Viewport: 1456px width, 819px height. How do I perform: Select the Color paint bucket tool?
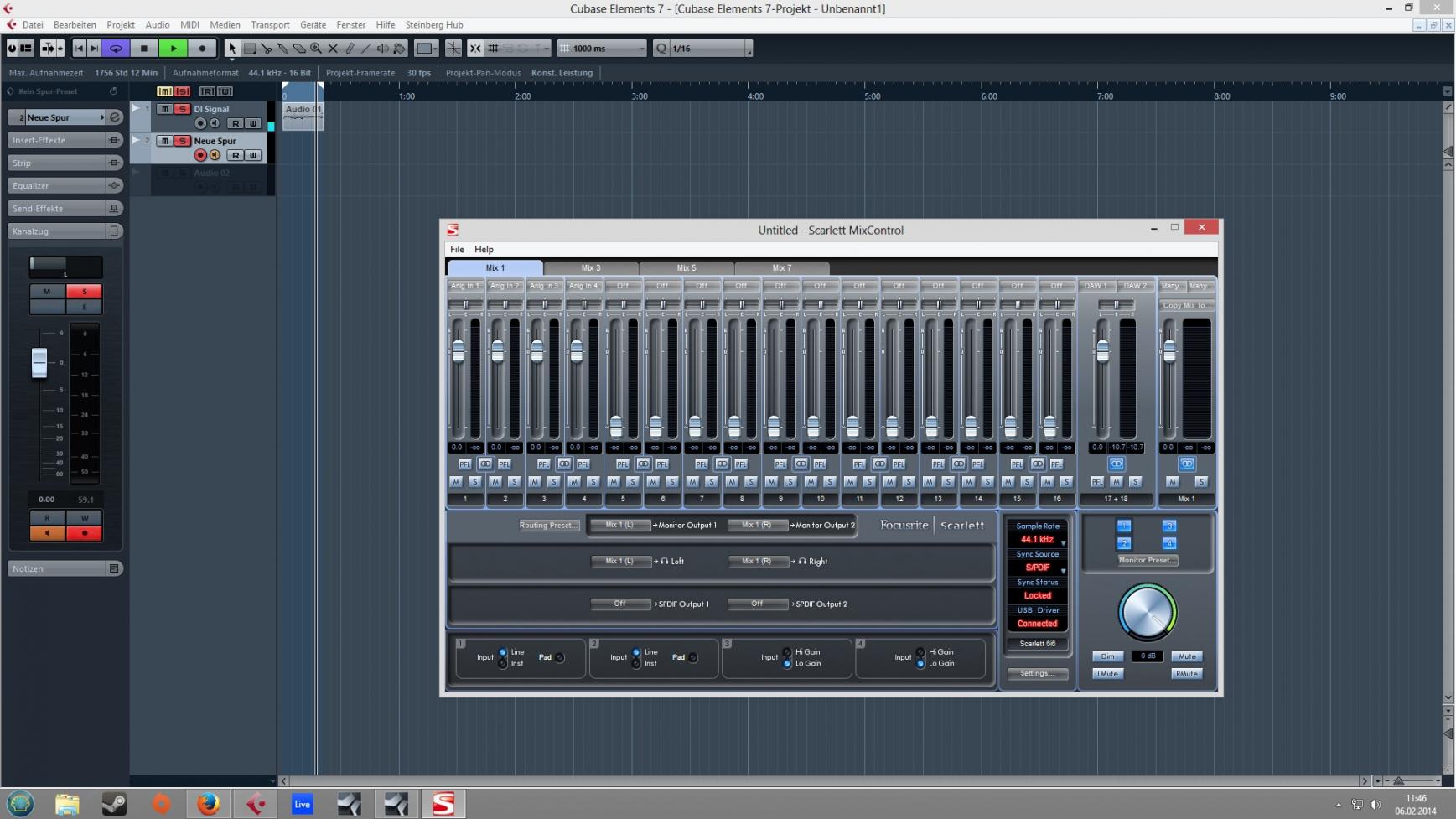click(x=400, y=49)
